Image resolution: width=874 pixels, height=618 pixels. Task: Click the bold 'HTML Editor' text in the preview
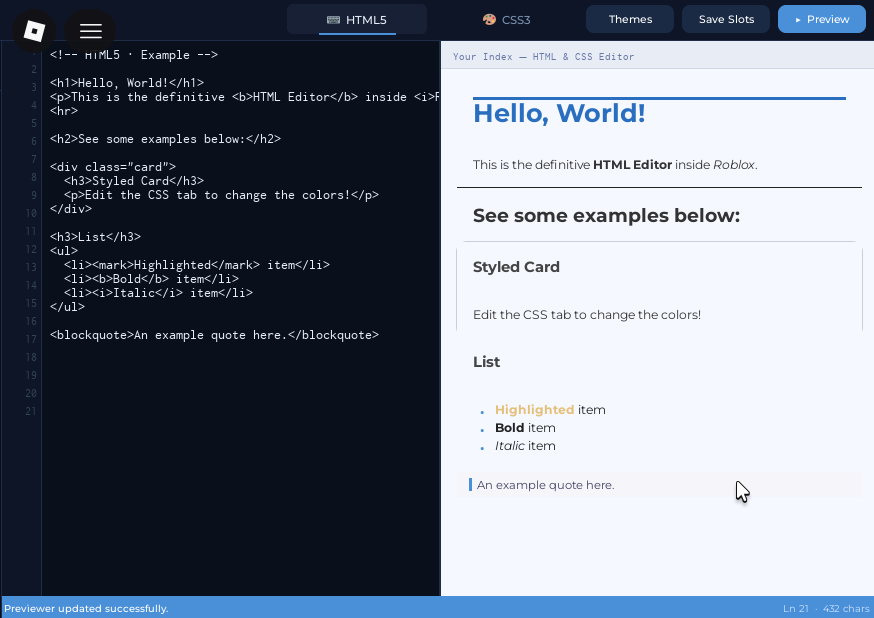point(632,165)
